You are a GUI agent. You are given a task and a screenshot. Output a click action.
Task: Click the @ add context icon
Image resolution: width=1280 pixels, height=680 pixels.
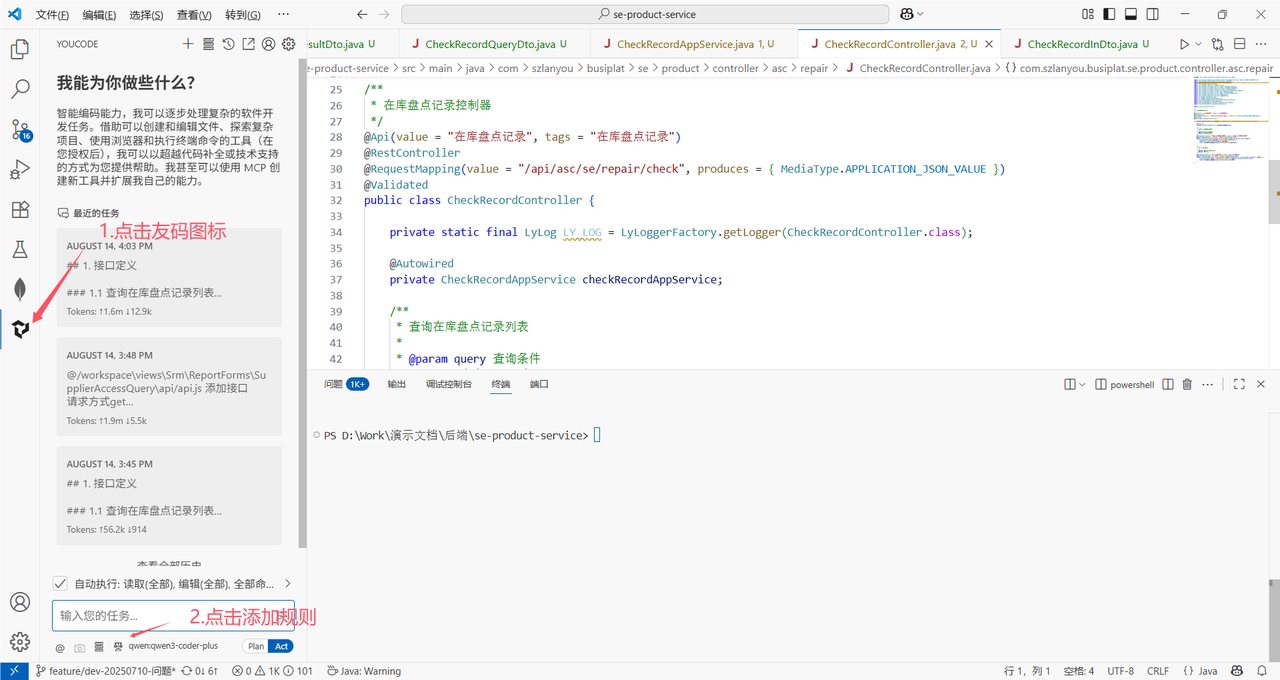tap(60, 647)
